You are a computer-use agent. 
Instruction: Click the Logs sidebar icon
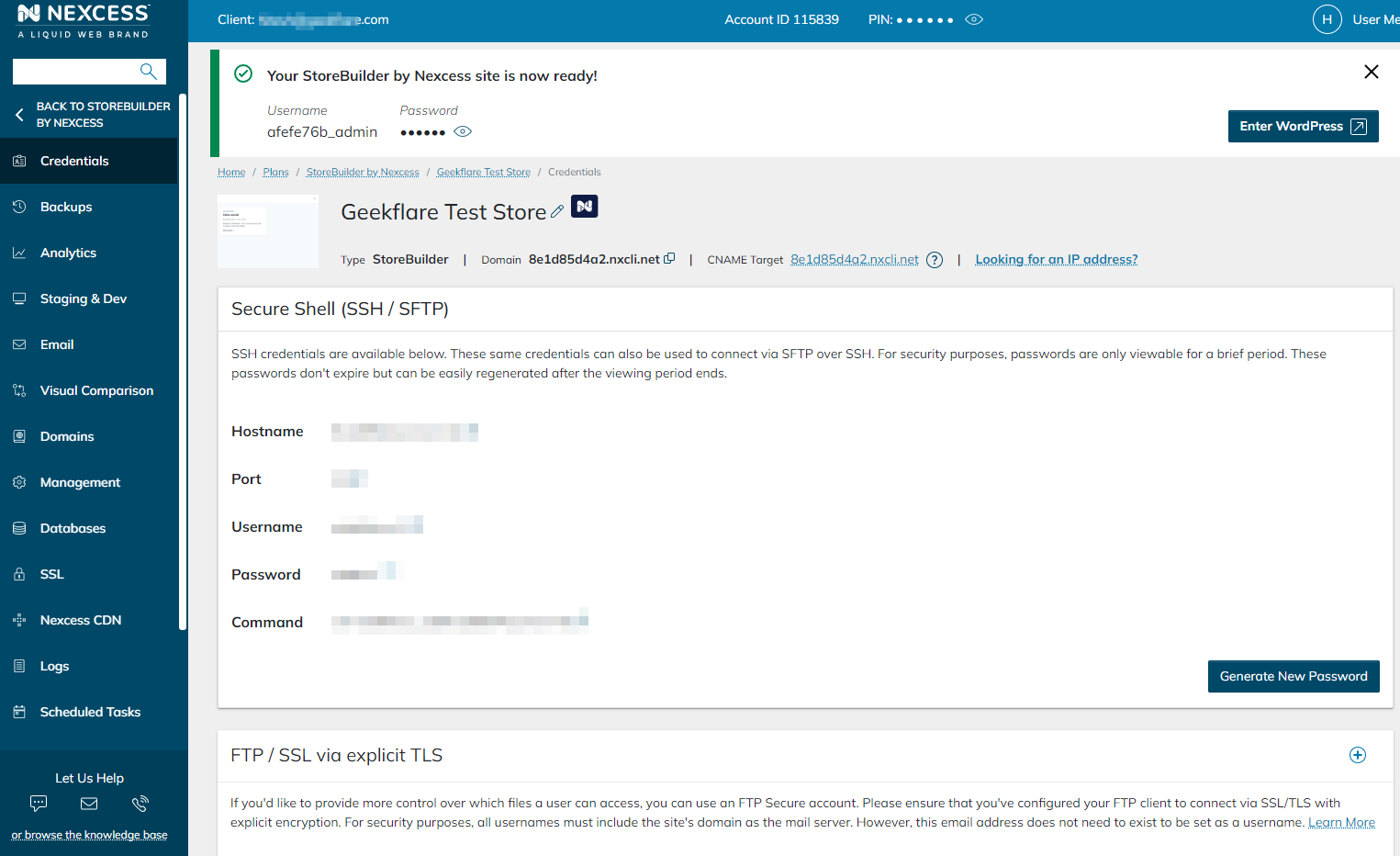coord(19,666)
